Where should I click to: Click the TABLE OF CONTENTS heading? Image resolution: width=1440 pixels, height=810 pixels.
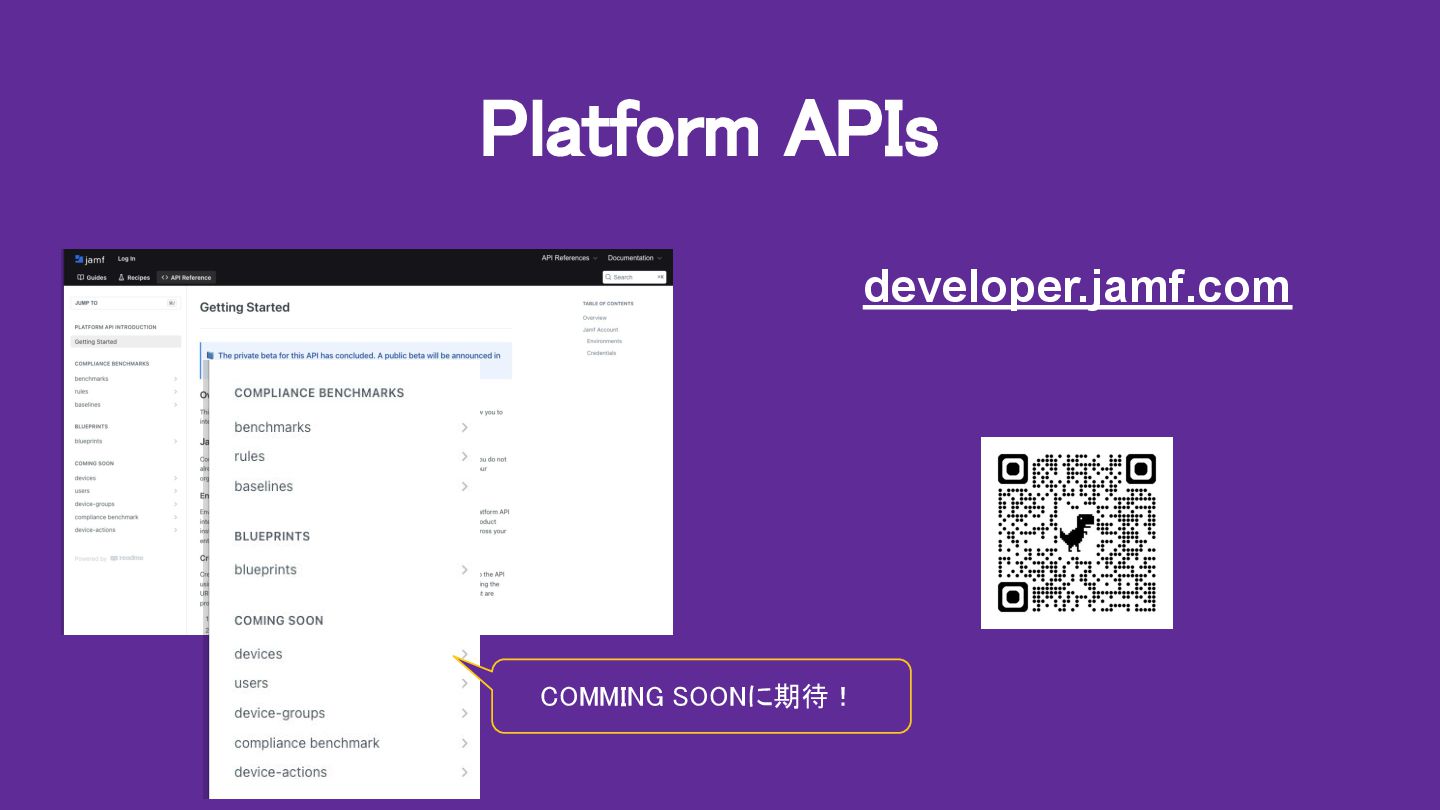pos(608,303)
